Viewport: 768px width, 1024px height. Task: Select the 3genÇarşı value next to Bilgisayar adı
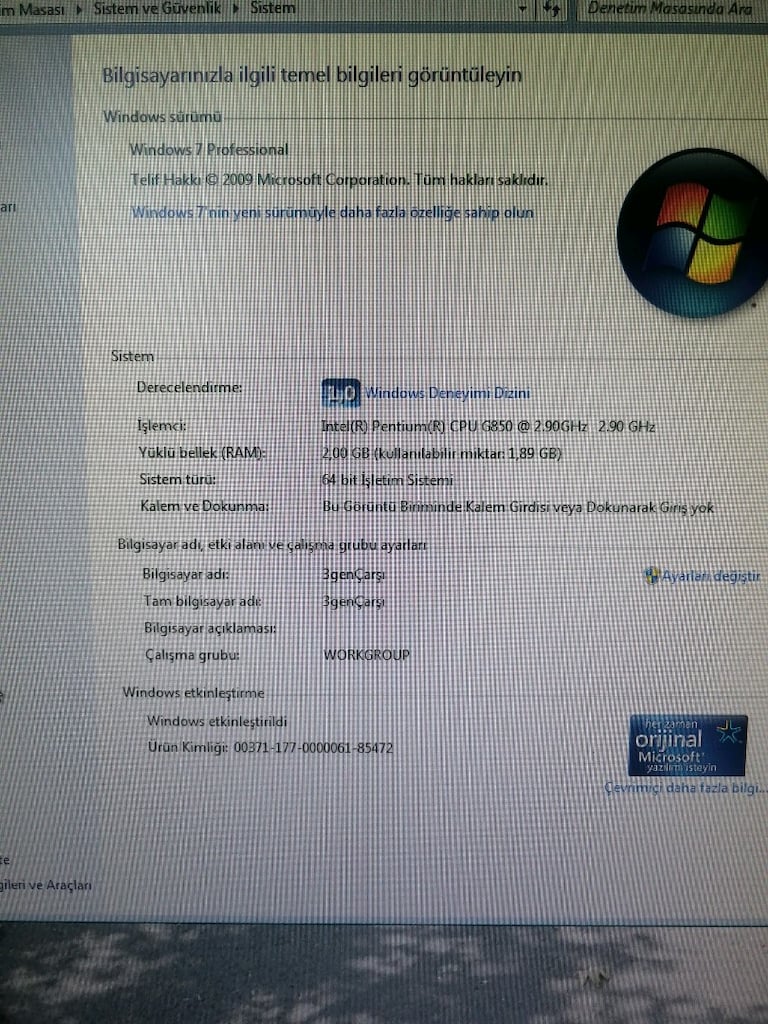coord(353,575)
